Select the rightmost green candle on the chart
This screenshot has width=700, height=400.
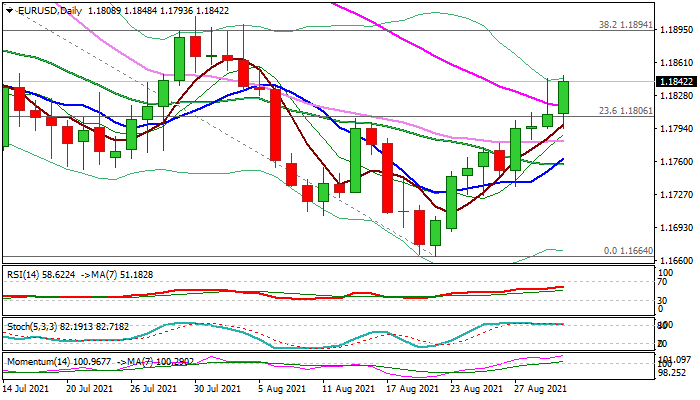pos(563,96)
